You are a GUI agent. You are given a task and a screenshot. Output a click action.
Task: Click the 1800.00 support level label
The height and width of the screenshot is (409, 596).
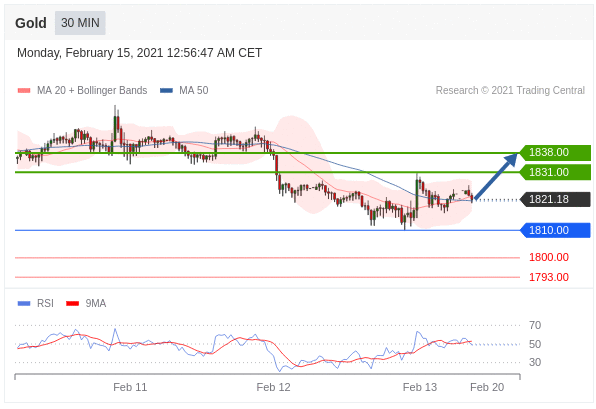point(549,257)
